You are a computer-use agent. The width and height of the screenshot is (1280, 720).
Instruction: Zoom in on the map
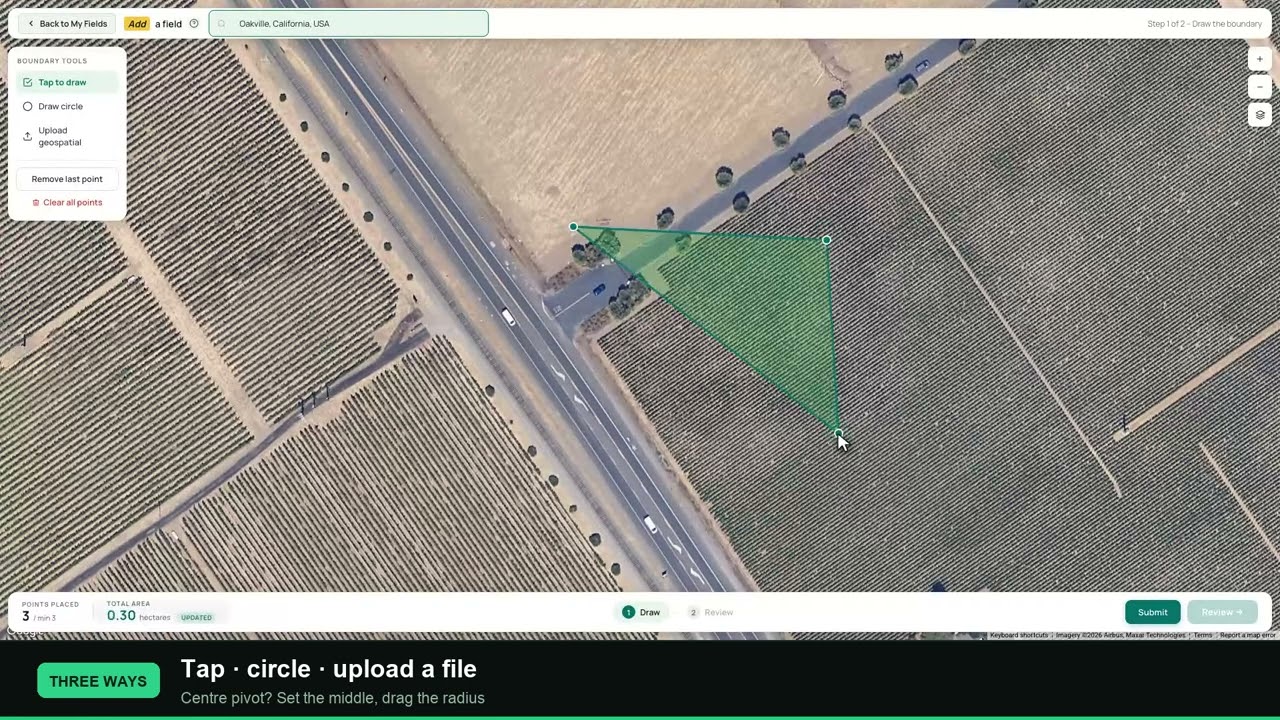tap(1260, 59)
